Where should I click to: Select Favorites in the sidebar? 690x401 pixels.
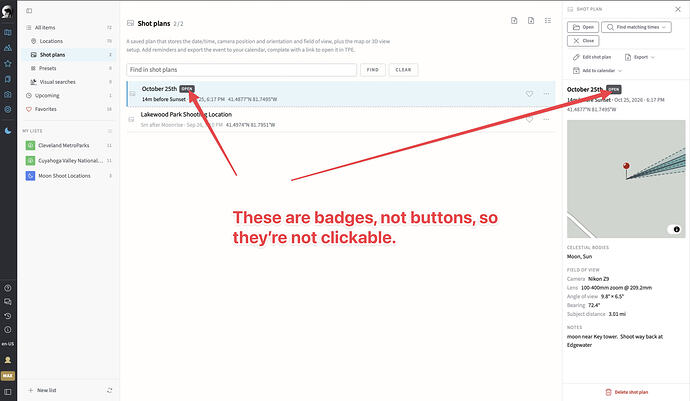click(69, 109)
